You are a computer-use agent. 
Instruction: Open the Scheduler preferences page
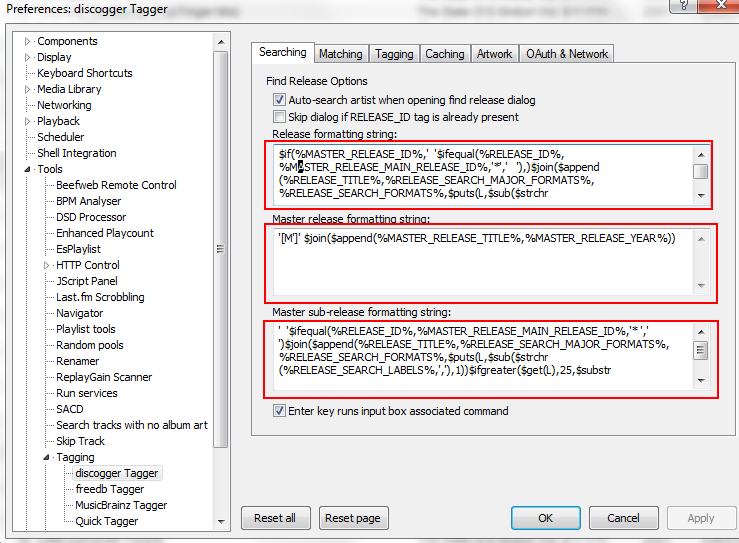point(61,137)
